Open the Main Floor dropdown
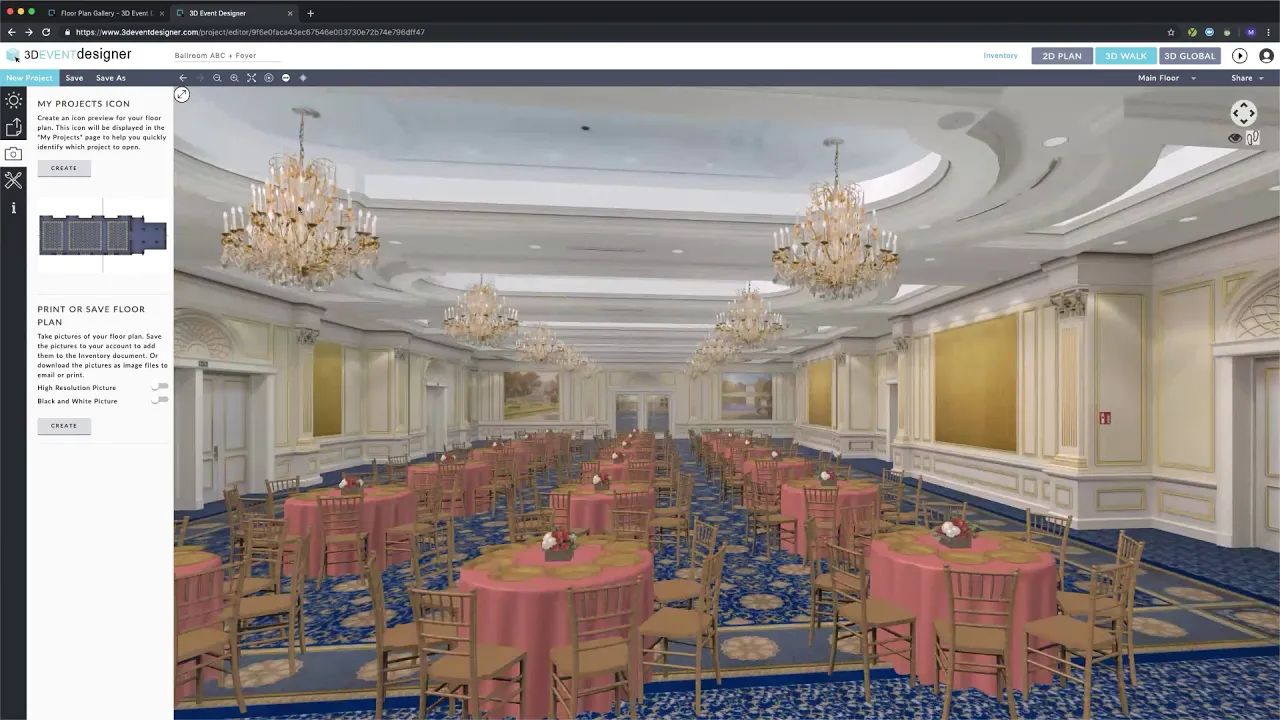Screen dimensions: 1280x720 pyautogui.click(x=1166, y=78)
